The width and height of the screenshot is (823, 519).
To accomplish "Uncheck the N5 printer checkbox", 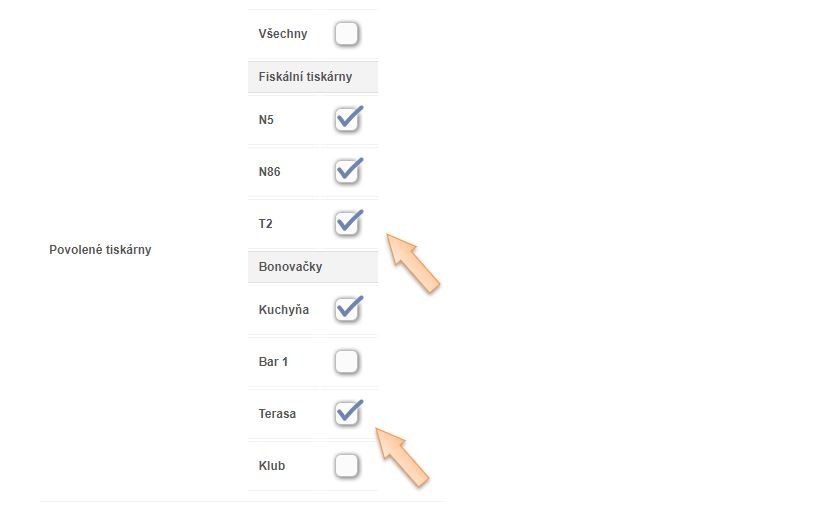I will click(x=346, y=120).
